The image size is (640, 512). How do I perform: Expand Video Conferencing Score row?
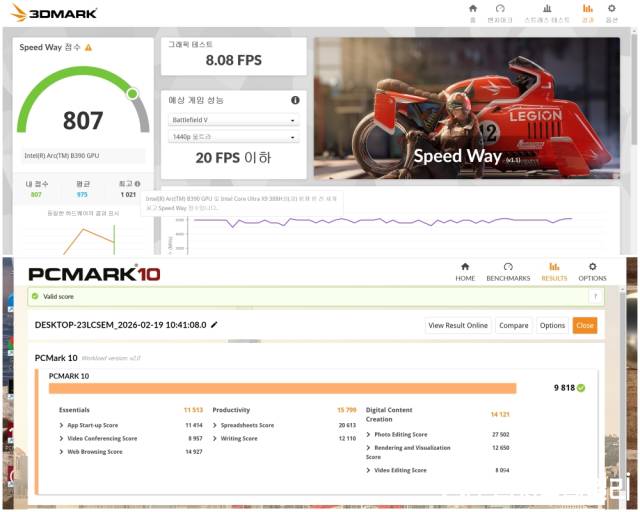(61, 438)
